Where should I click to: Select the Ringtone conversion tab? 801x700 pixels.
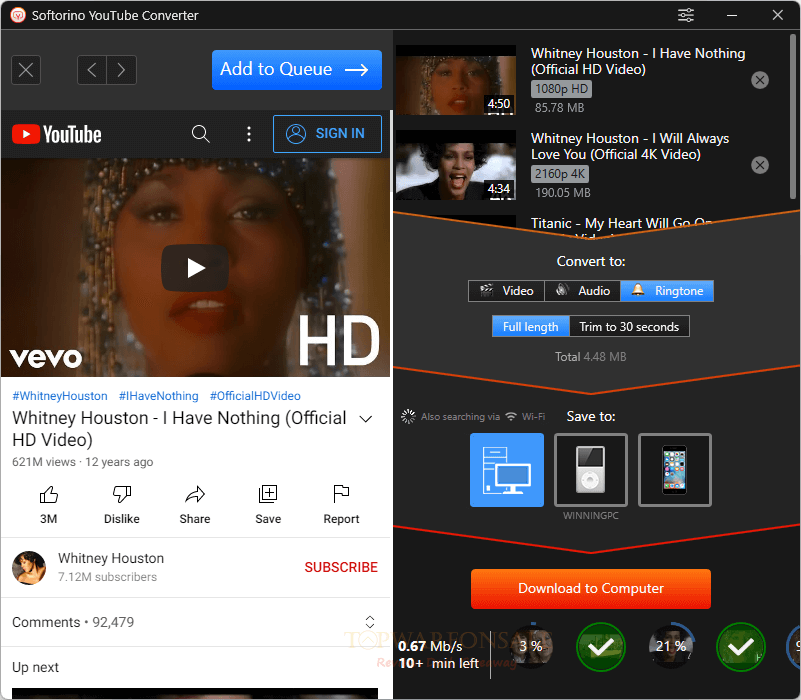coord(667,291)
